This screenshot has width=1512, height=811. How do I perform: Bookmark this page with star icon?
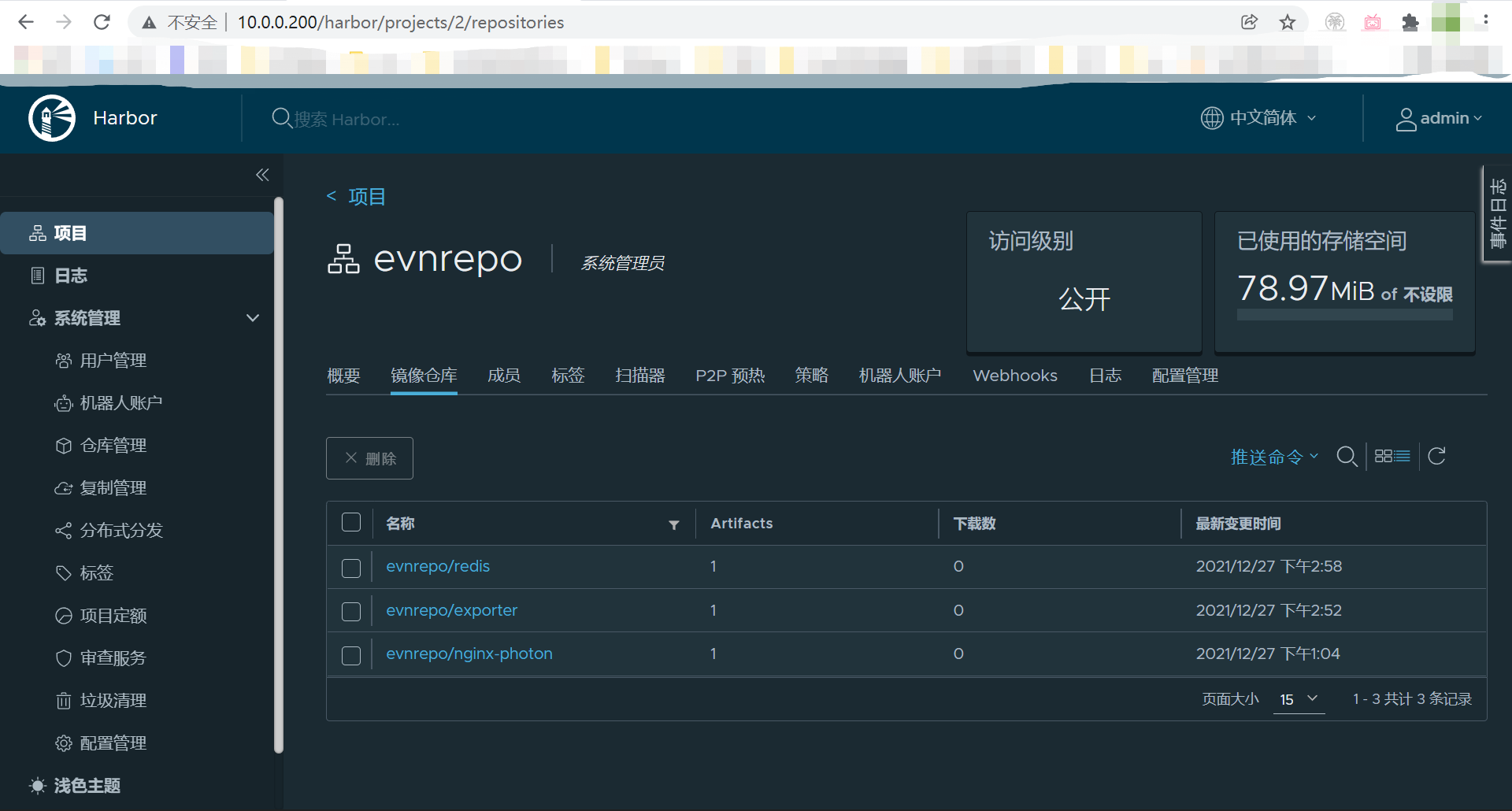[1288, 22]
